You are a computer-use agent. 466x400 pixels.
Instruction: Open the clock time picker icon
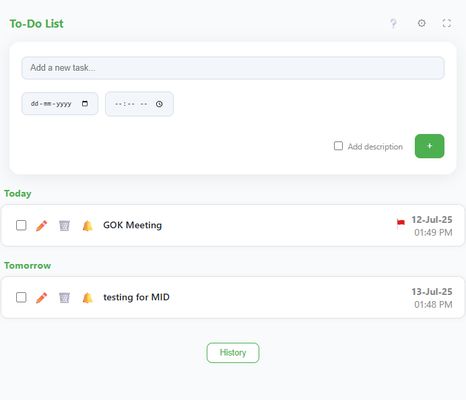coord(159,104)
